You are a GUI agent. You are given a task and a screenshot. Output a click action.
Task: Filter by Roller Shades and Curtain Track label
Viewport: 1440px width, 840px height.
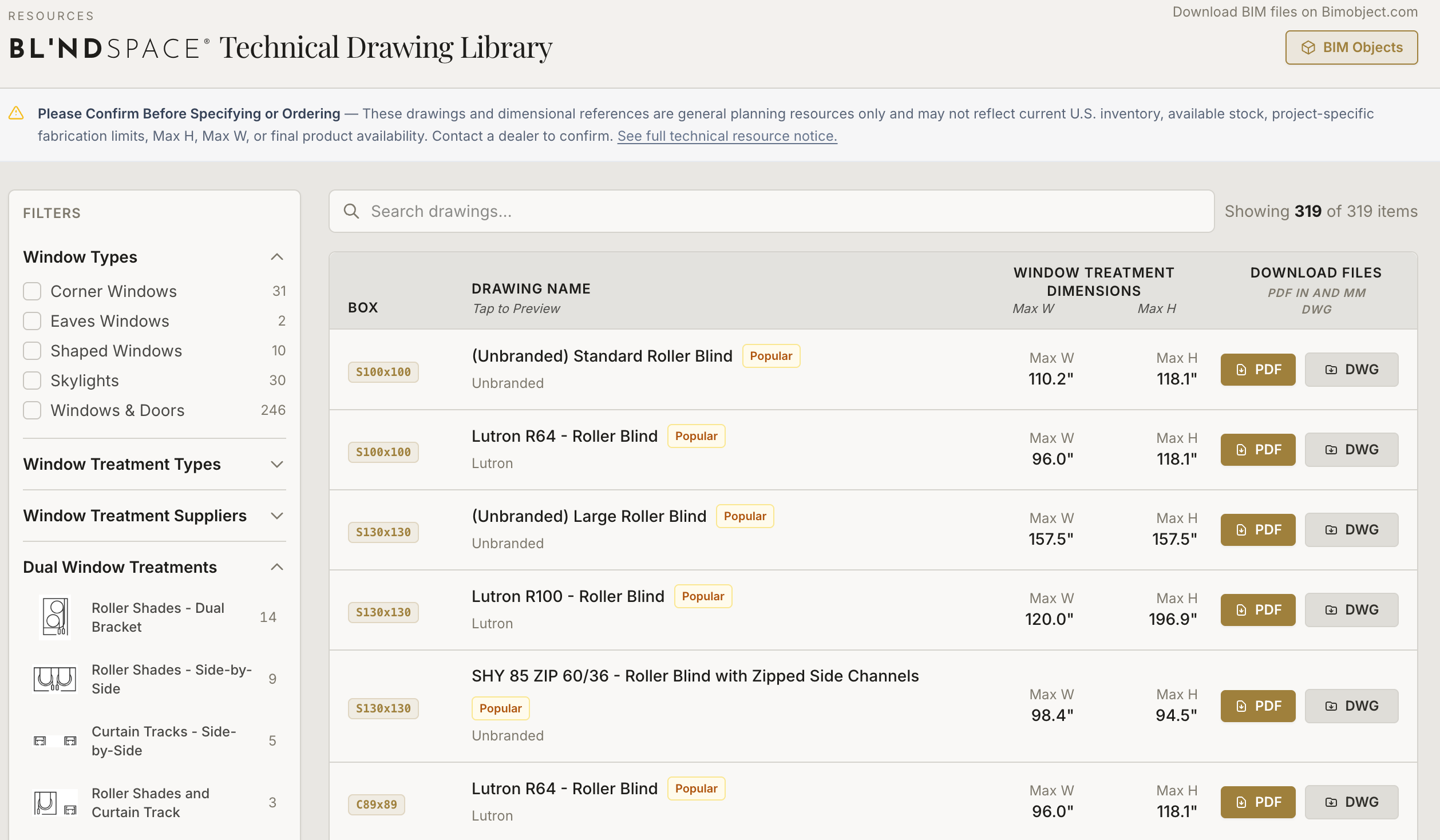click(151, 802)
